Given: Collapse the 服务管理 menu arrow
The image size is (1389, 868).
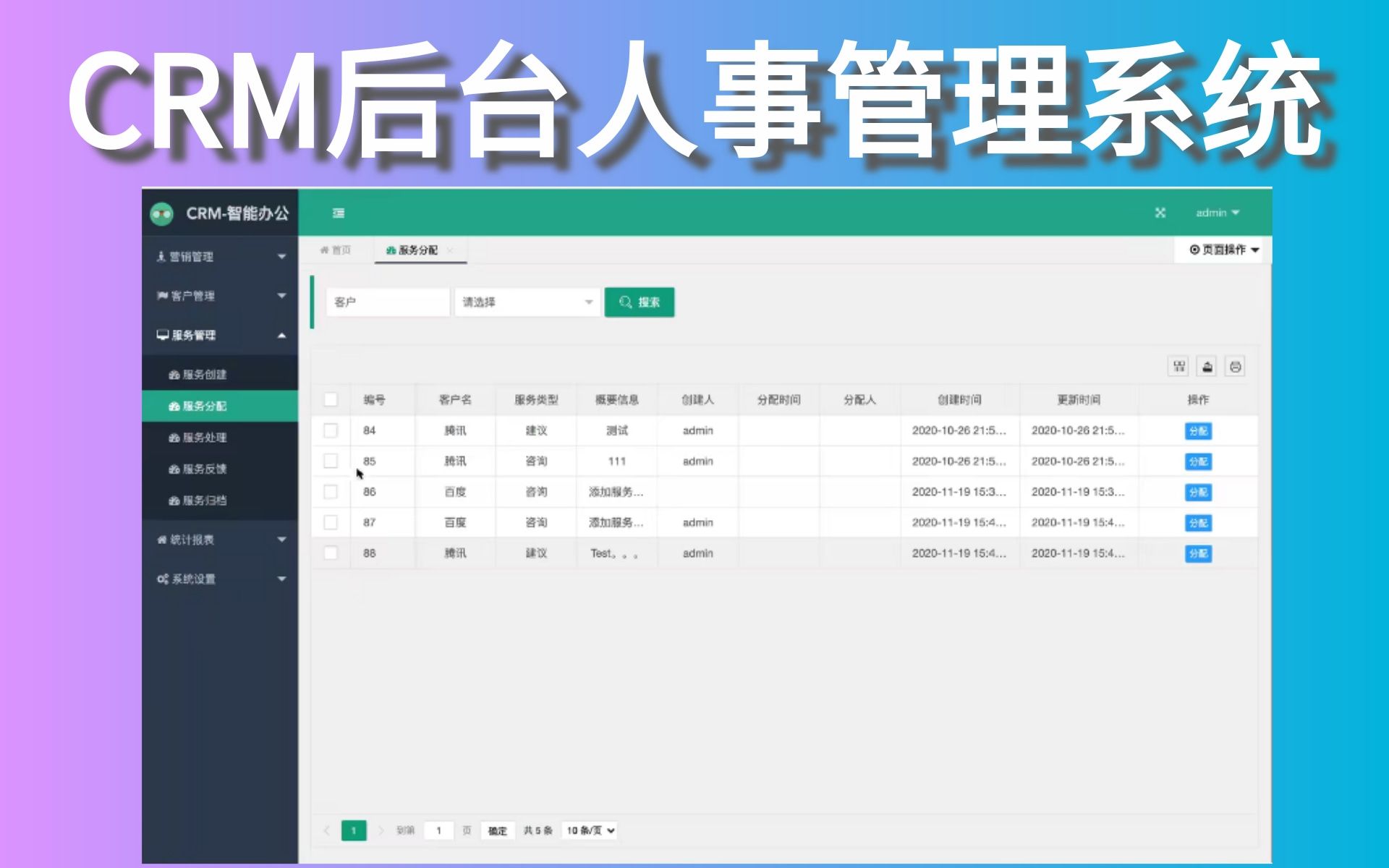Looking at the screenshot, I should tap(282, 335).
